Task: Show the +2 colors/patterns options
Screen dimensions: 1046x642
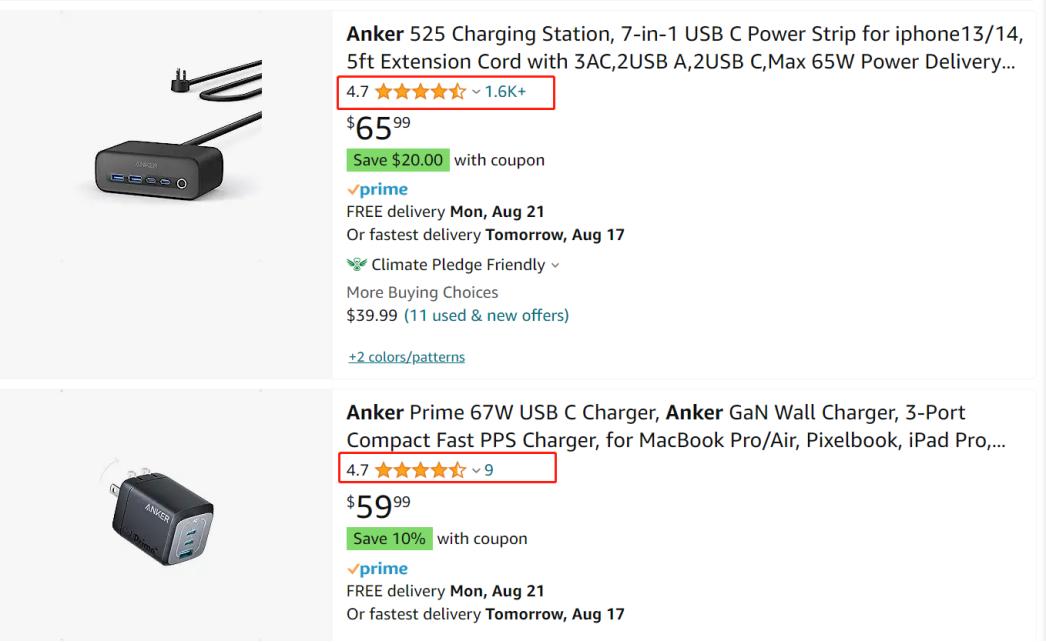Action: (x=406, y=357)
